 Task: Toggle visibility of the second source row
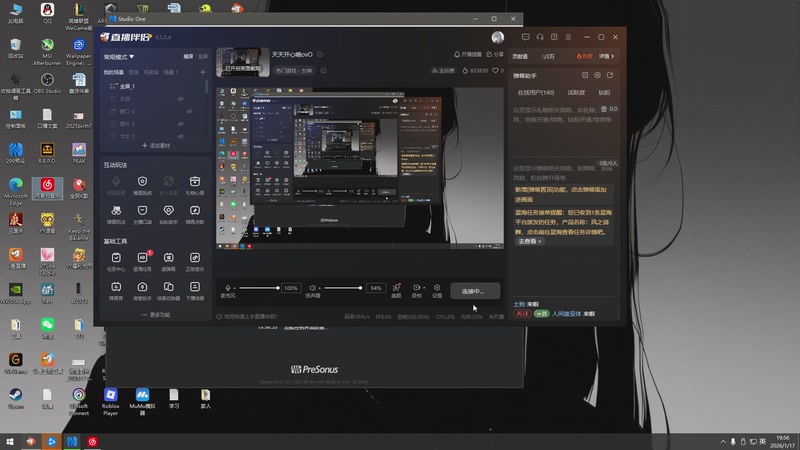coord(181,99)
